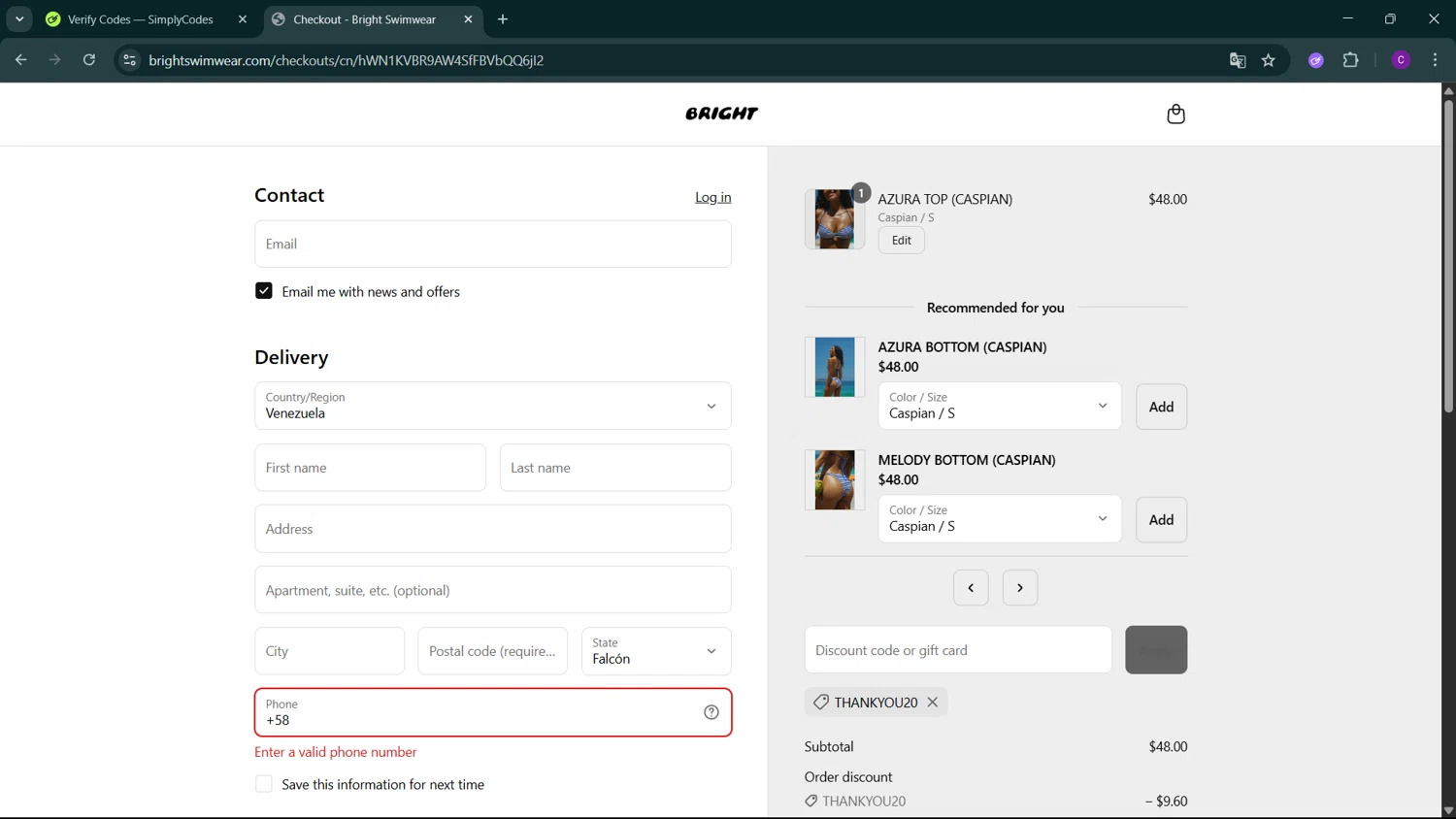
Task: Click the Email input field
Action: pos(493,244)
